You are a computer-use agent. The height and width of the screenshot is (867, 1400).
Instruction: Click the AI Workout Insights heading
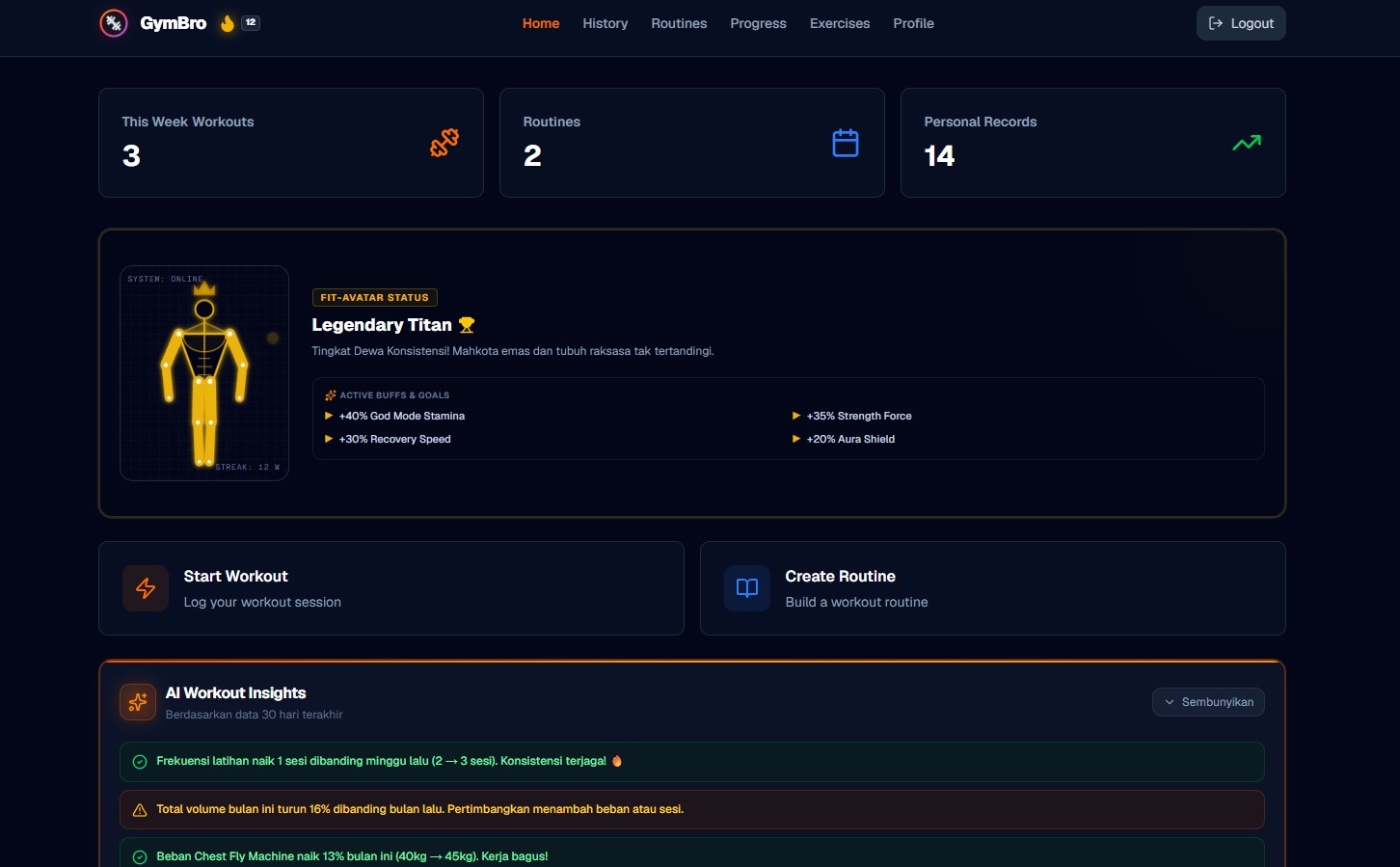236,692
